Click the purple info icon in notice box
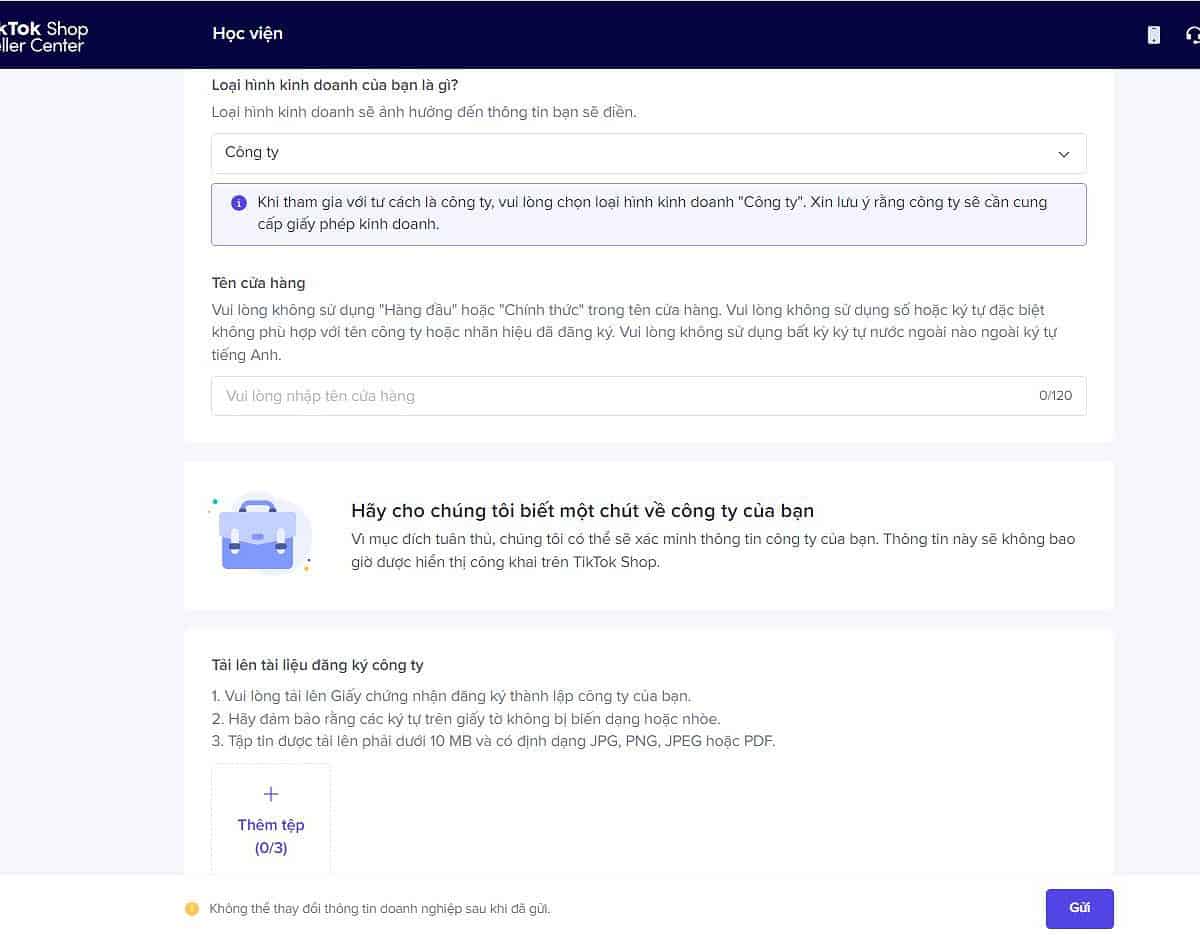 (238, 203)
